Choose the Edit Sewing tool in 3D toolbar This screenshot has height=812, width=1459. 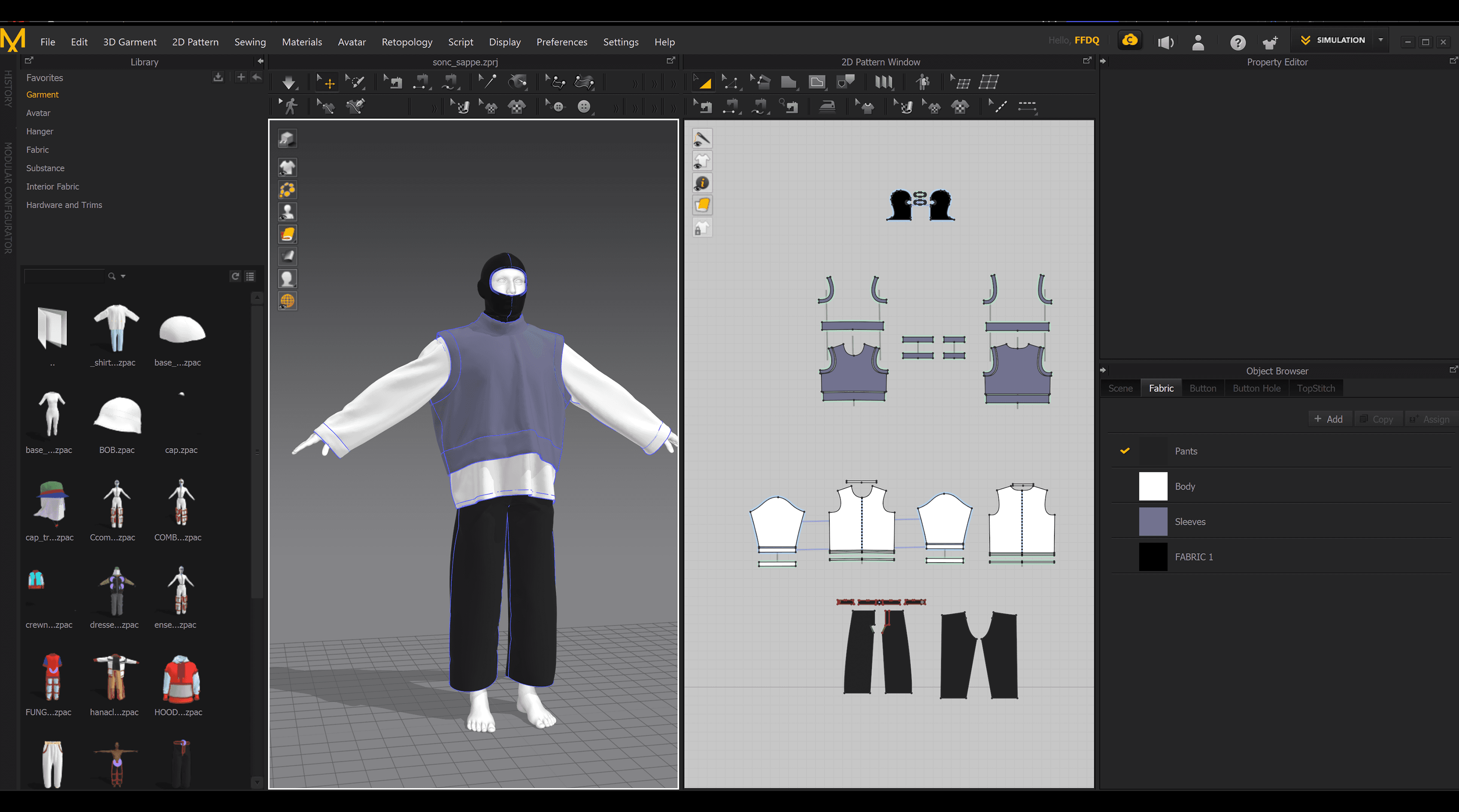(392, 83)
